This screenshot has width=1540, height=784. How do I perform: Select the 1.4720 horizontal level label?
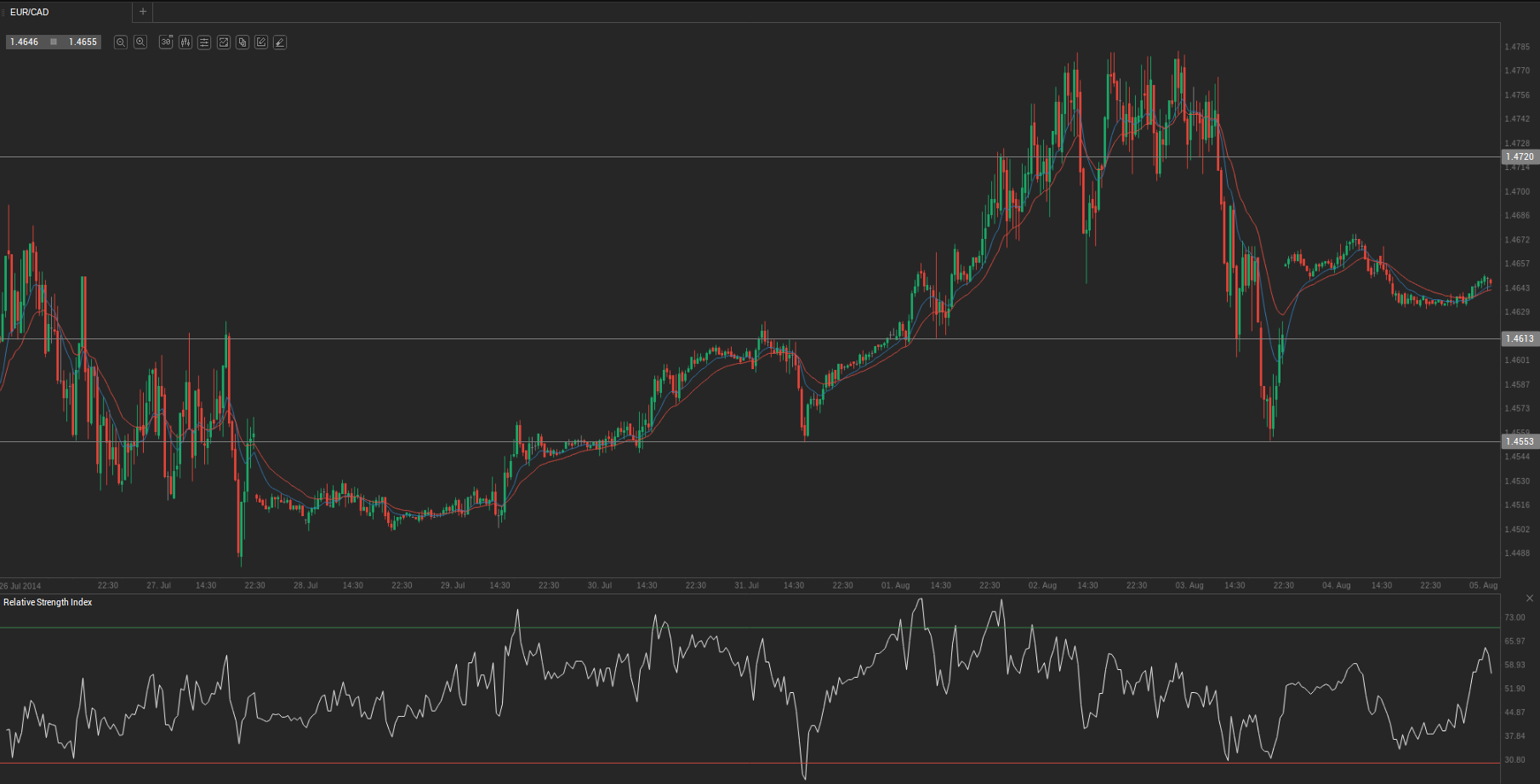click(x=1520, y=156)
